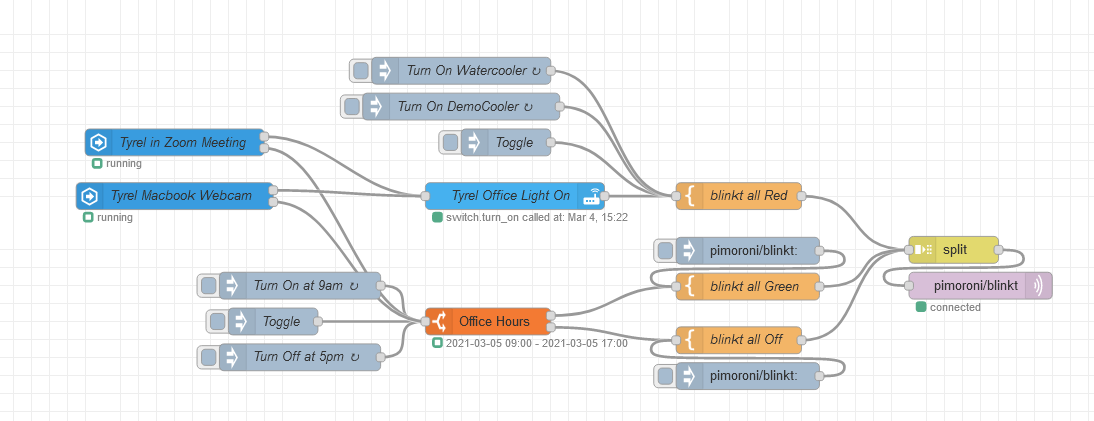Click arrow icon of pimoroni/blinkt: inject feeding blinkt all Off
Screen dimensions: 1094x421
point(689,376)
